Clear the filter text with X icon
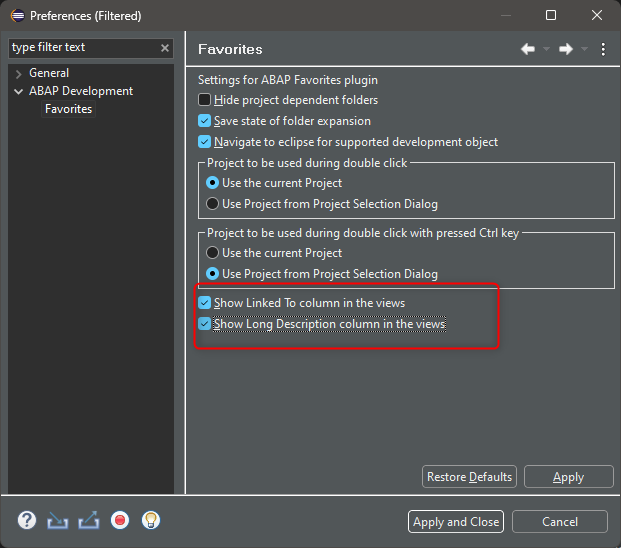 pos(165,48)
